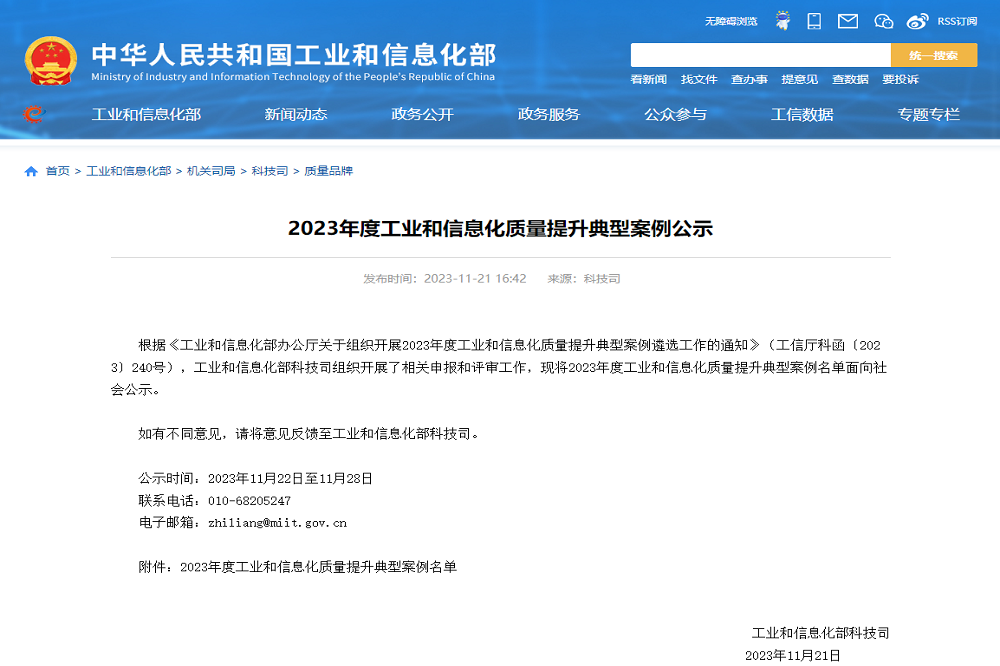Click the home icon in breadcrumb
Screen dimensions: 1000x666
31,171
